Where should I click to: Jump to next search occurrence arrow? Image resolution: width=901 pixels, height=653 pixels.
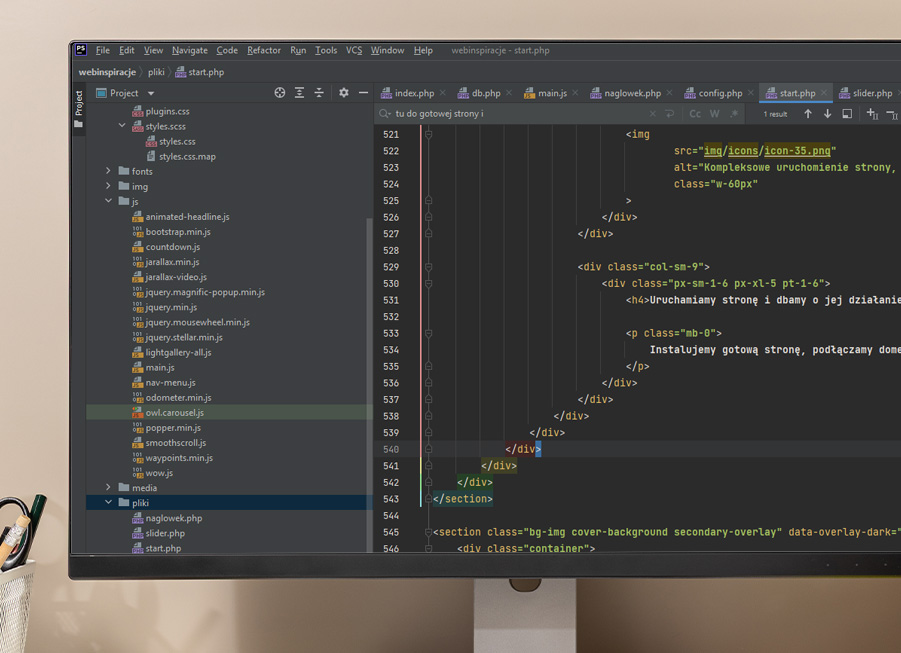point(827,114)
